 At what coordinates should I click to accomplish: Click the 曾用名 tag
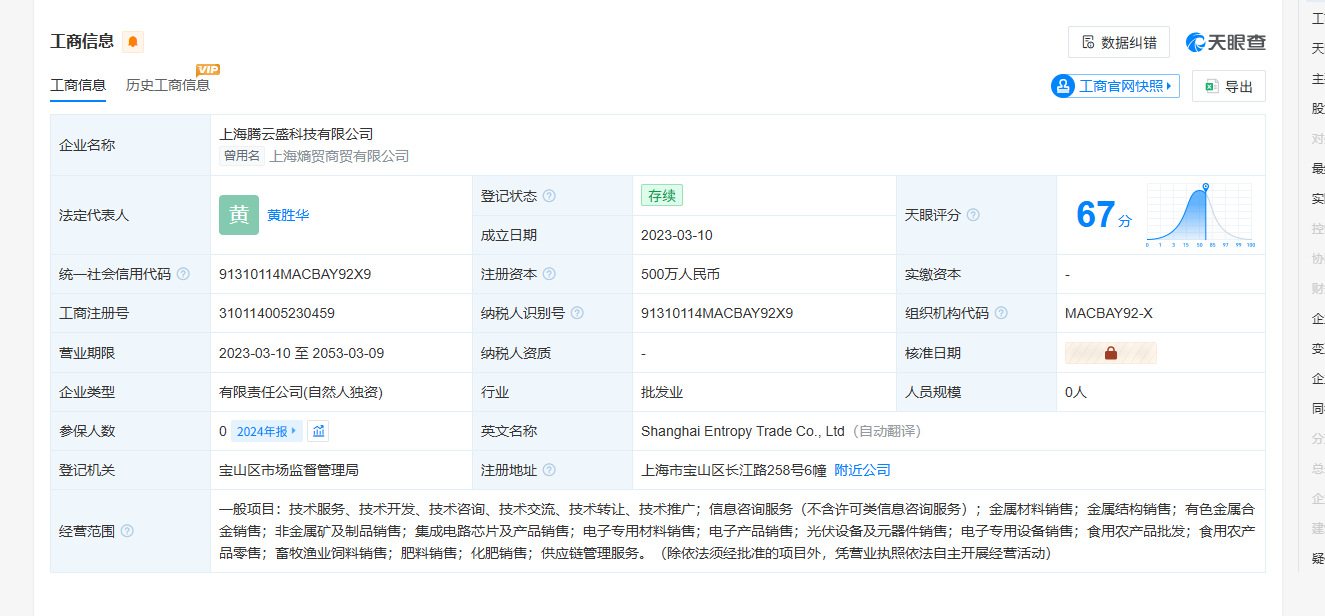pyautogui.click(x=241, y=156)
